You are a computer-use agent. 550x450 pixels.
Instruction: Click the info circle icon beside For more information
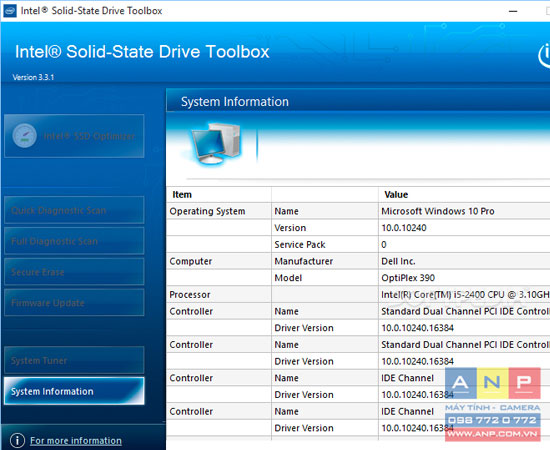click(17, 441)
